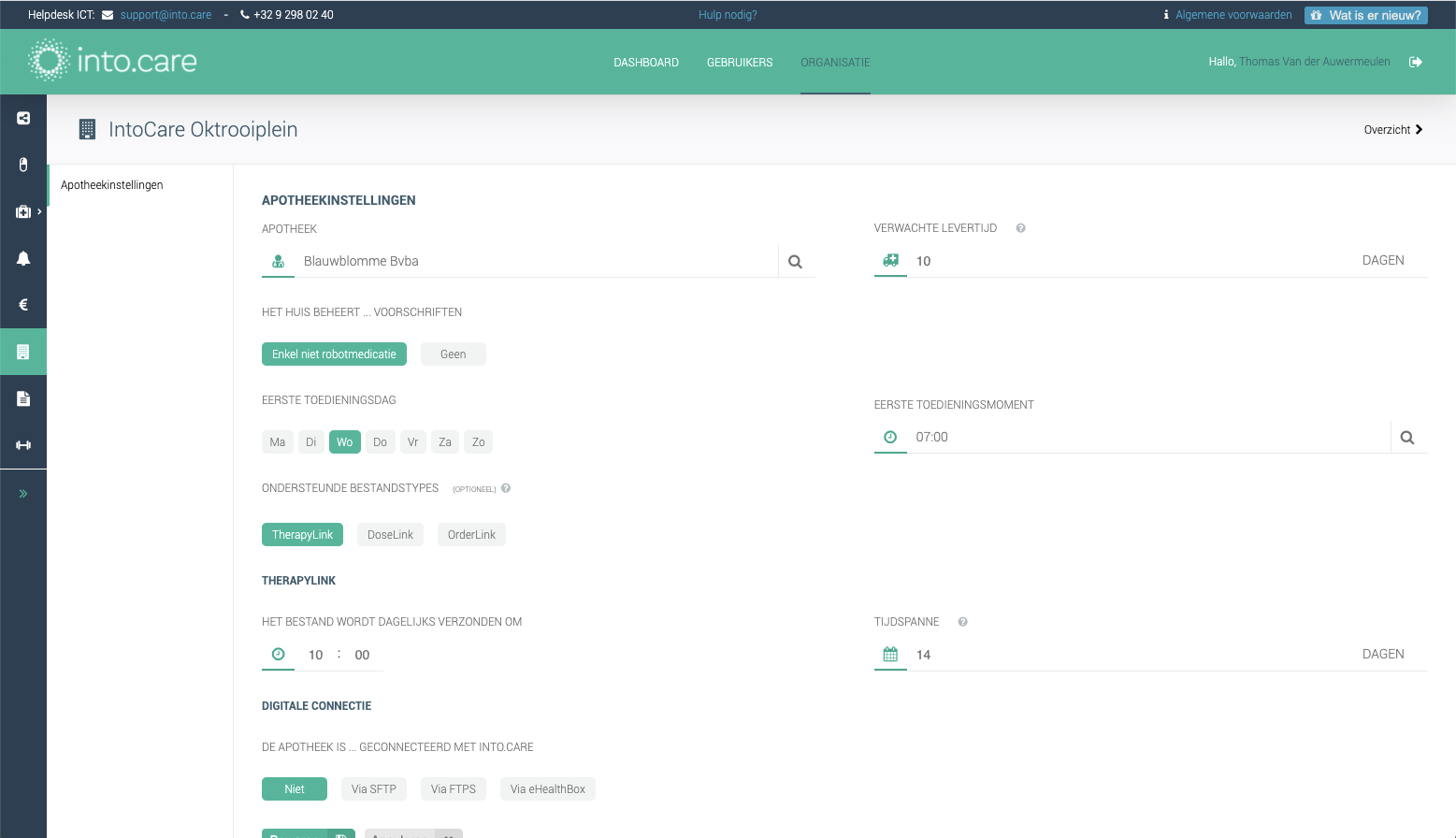Open the medical kit sidebar icon

tap(23, 211)
